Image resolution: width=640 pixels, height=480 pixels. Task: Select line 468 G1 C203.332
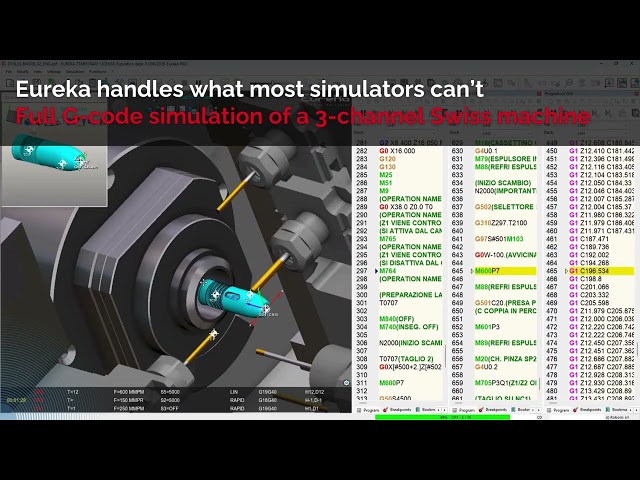click(589, 295)
